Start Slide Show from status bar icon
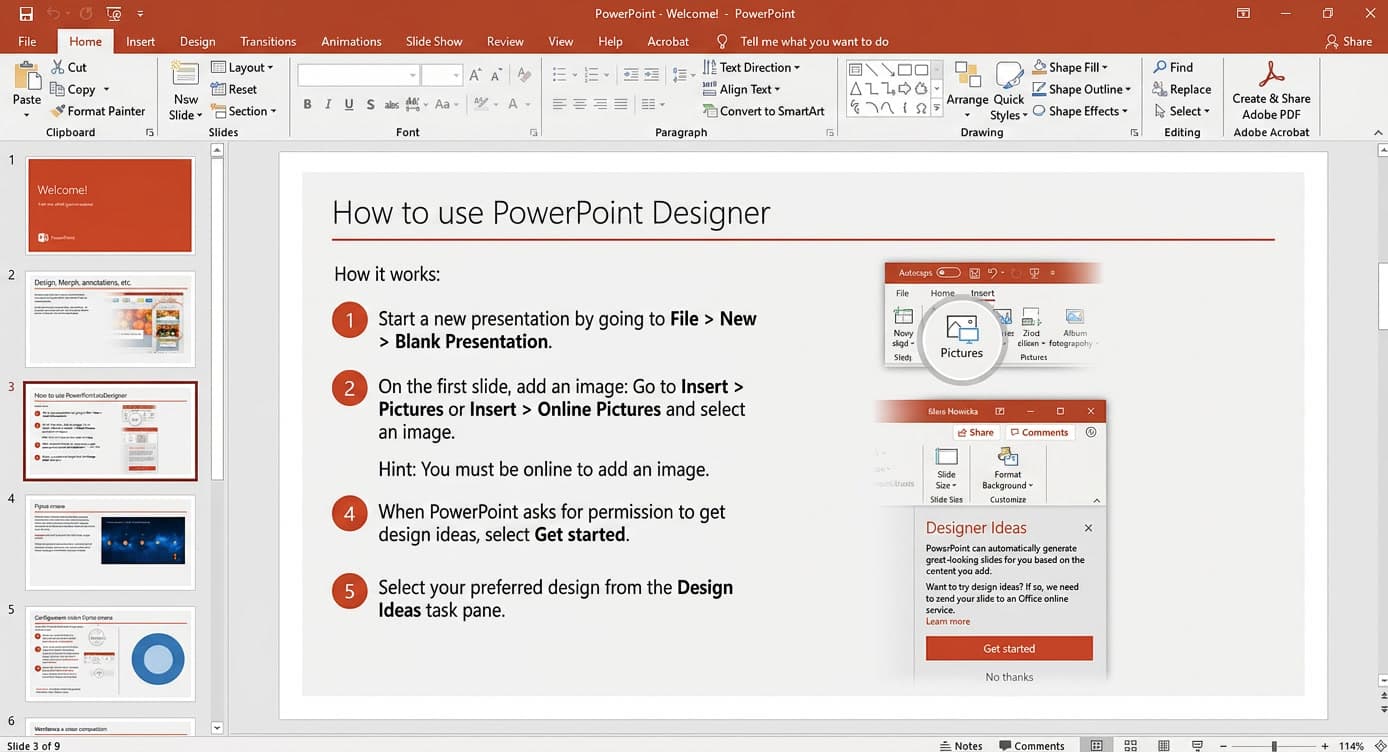The height and width of the screenshot is (752, 1388). point(1197,745)
